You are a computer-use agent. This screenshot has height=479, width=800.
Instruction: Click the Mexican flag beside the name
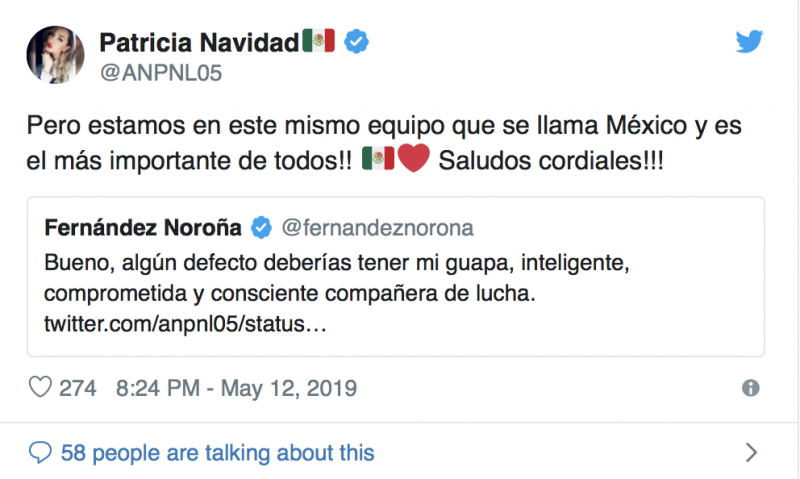pyautogui.click(x=318, y=40)
